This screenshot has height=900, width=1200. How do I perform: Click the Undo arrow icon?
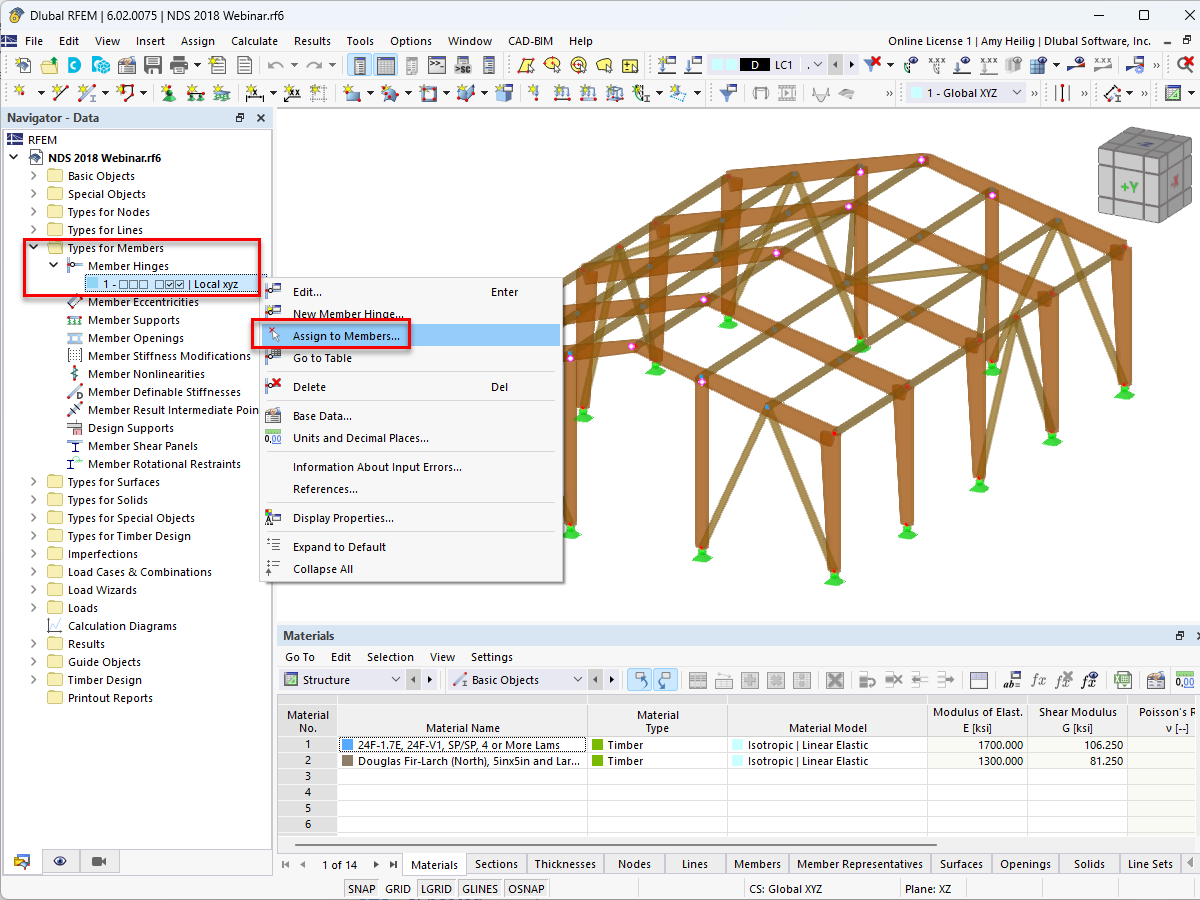(x=276, y=65)
